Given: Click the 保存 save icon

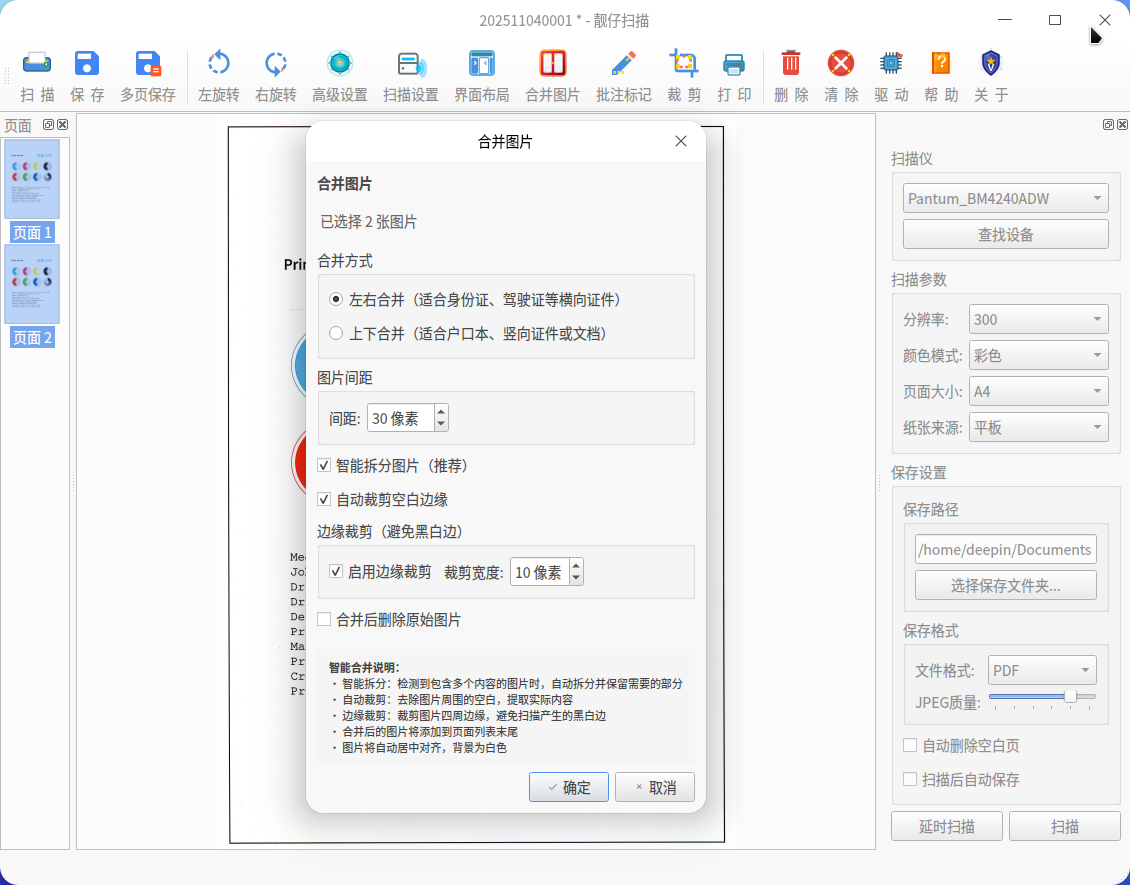Looking at the screenshot, I should (87, 63).
